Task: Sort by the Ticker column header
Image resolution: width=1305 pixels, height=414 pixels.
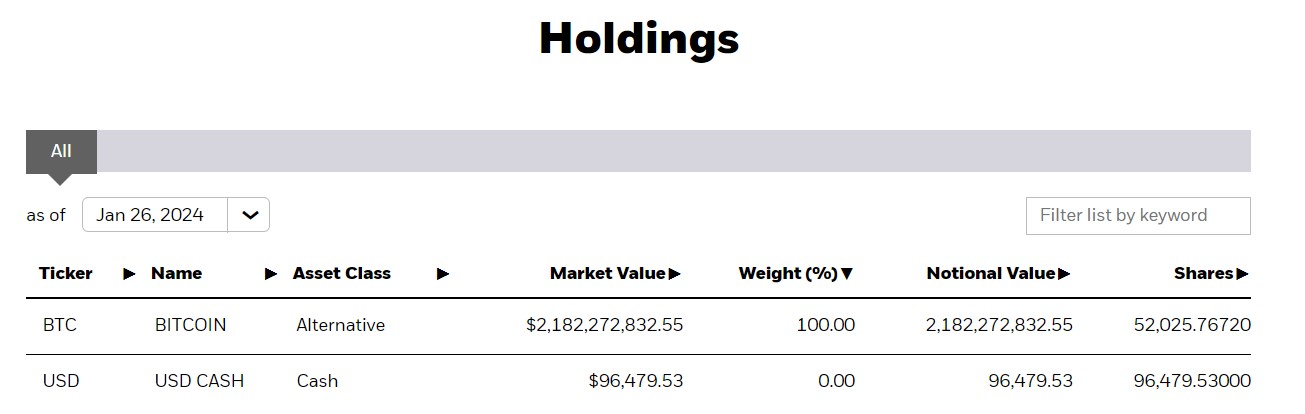Action: click(x=66, y=273)
